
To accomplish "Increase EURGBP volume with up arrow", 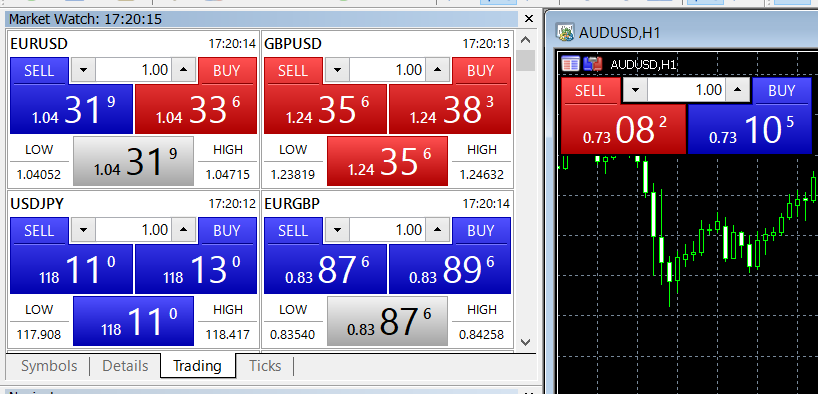I will [438, 230].
